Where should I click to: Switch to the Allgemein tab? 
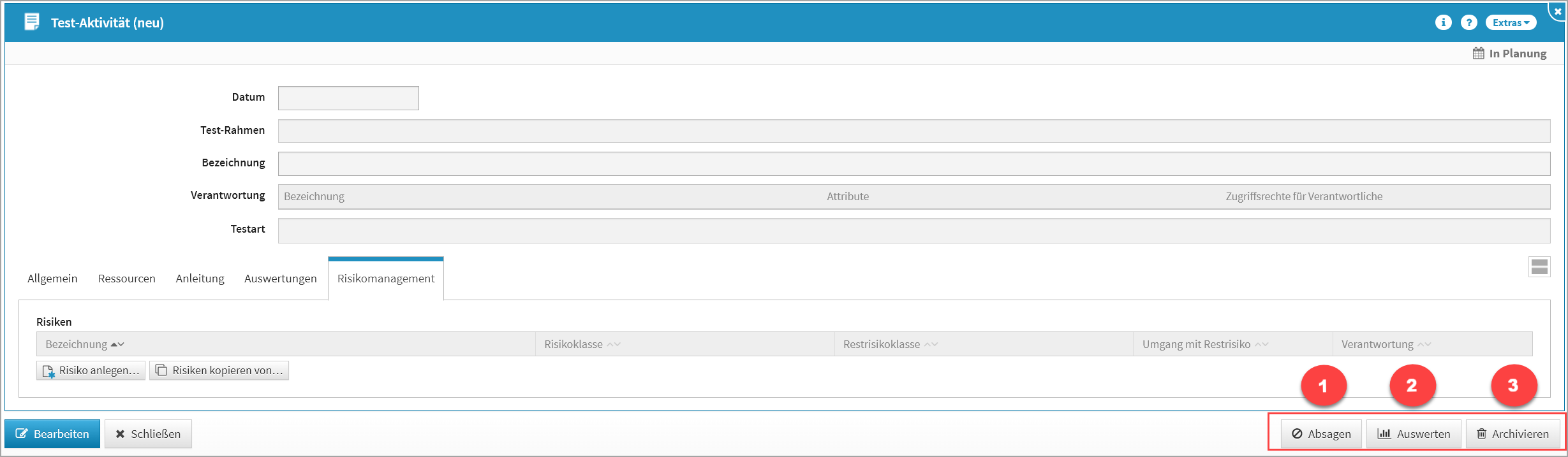pos(52,279)
